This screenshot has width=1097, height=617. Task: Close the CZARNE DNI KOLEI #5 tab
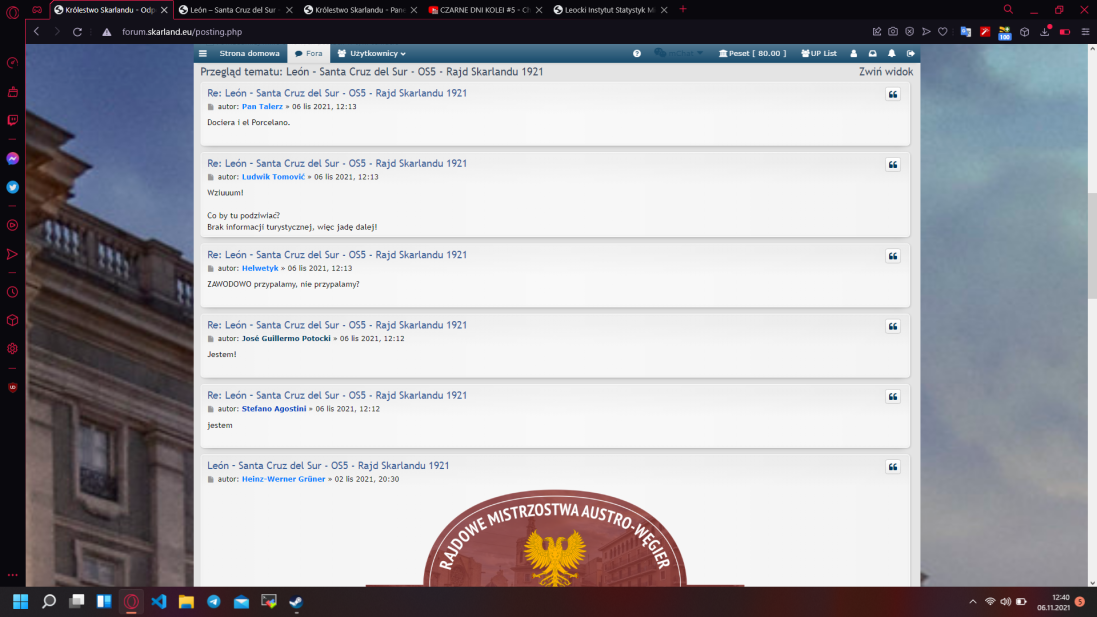point(539,10)
